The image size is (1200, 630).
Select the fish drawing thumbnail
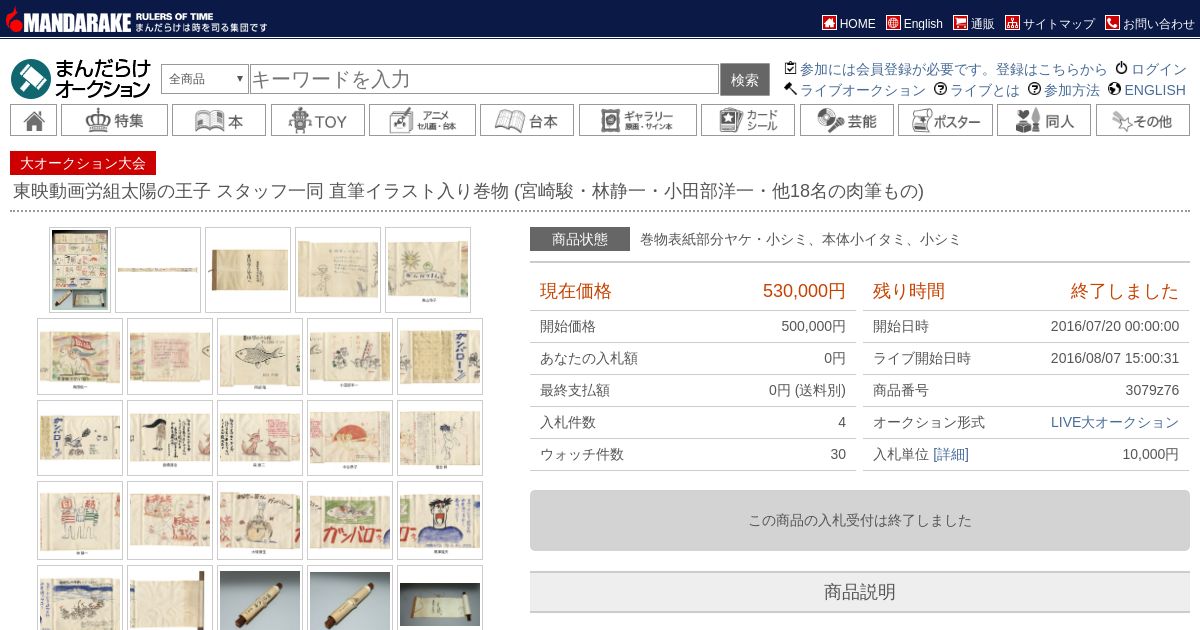(x=260, y=356)
